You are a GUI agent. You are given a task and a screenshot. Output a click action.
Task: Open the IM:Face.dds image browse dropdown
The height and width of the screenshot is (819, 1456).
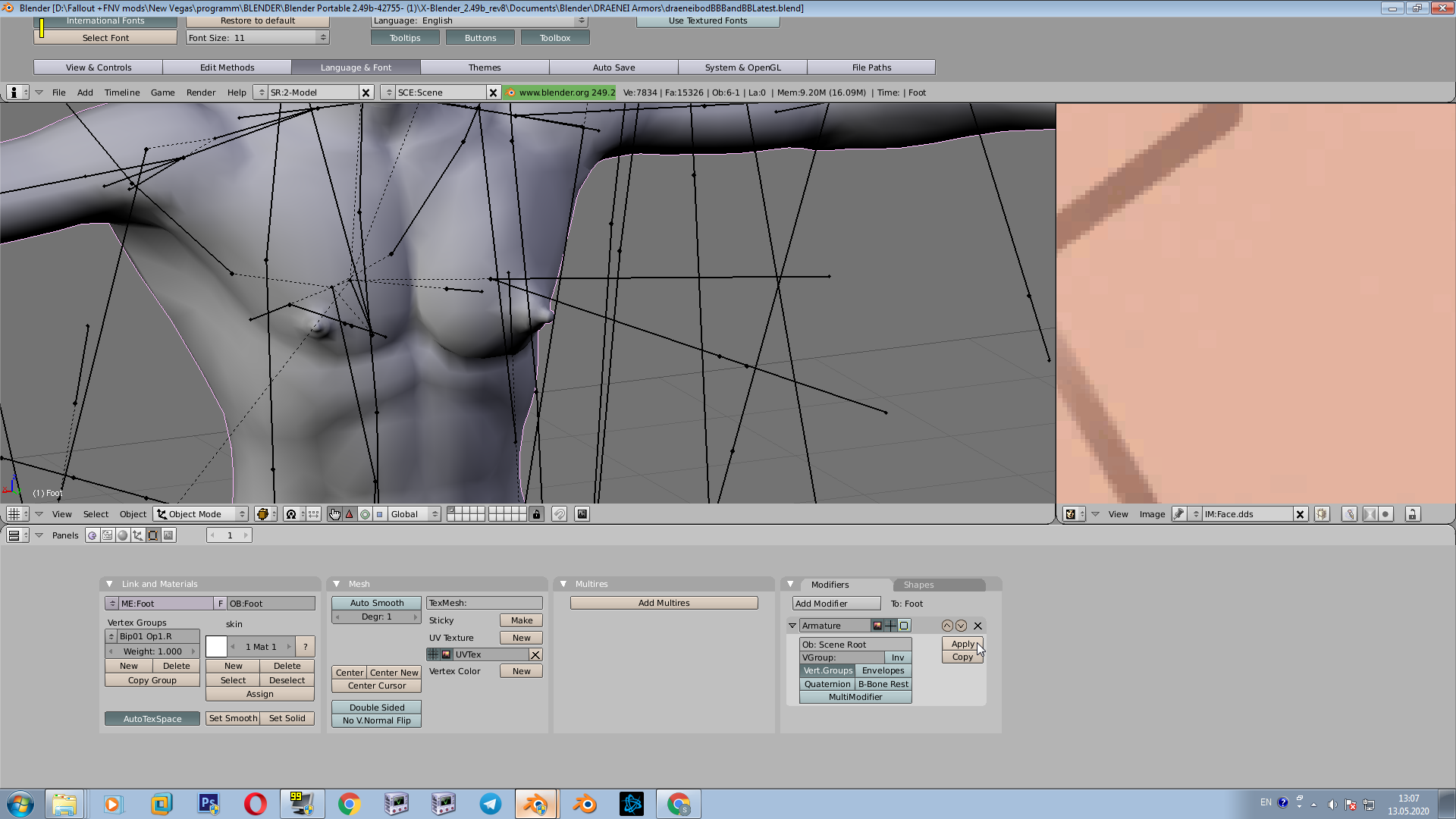1196,514
